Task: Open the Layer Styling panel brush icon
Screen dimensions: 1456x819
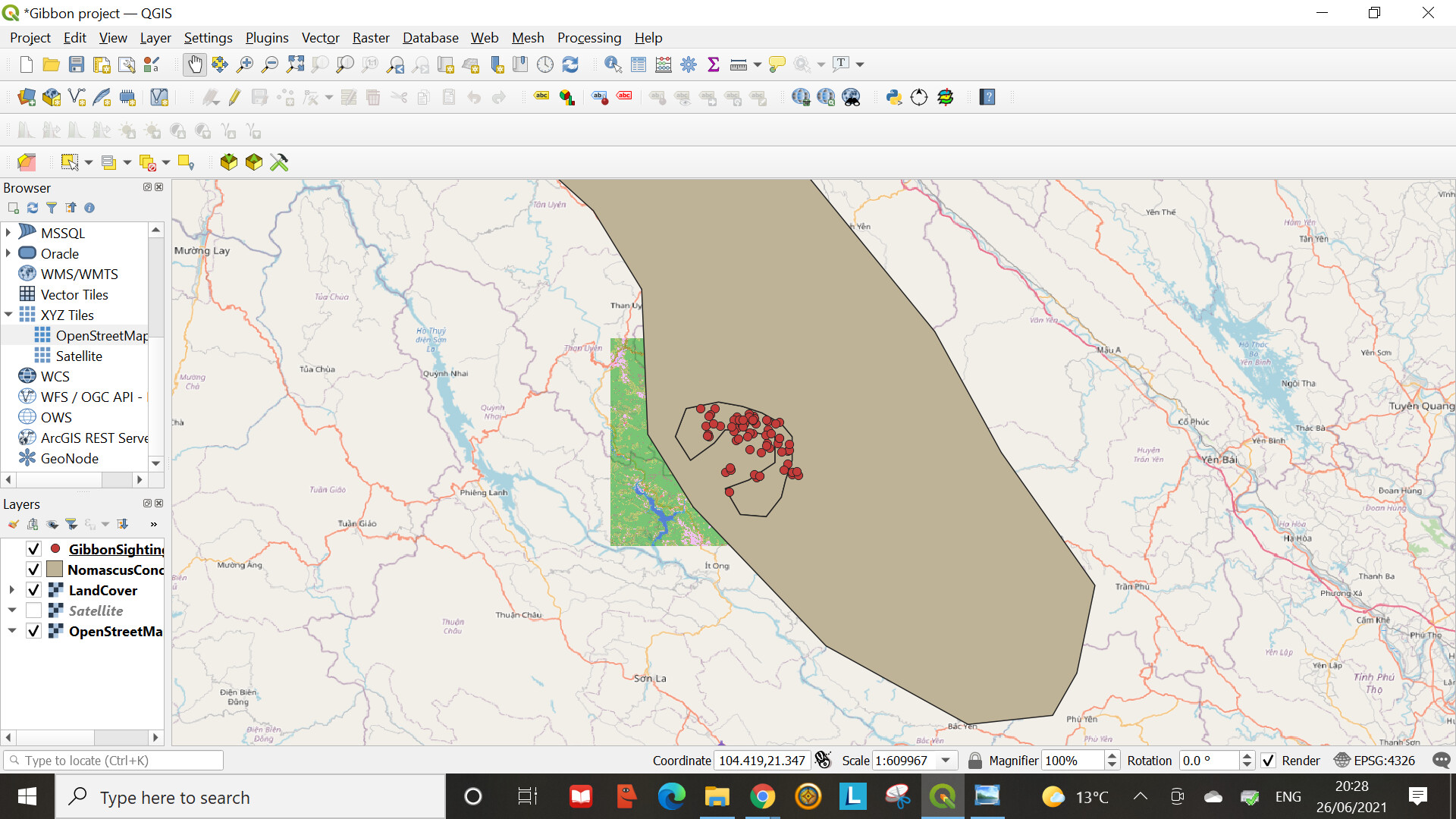Action: tap(13, 524)
